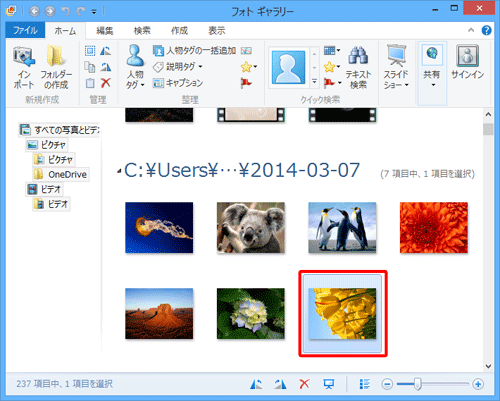Click the red X delete icon in ribbon
The width and height of the screenshot is (500, 401).
tap(106, 82)
